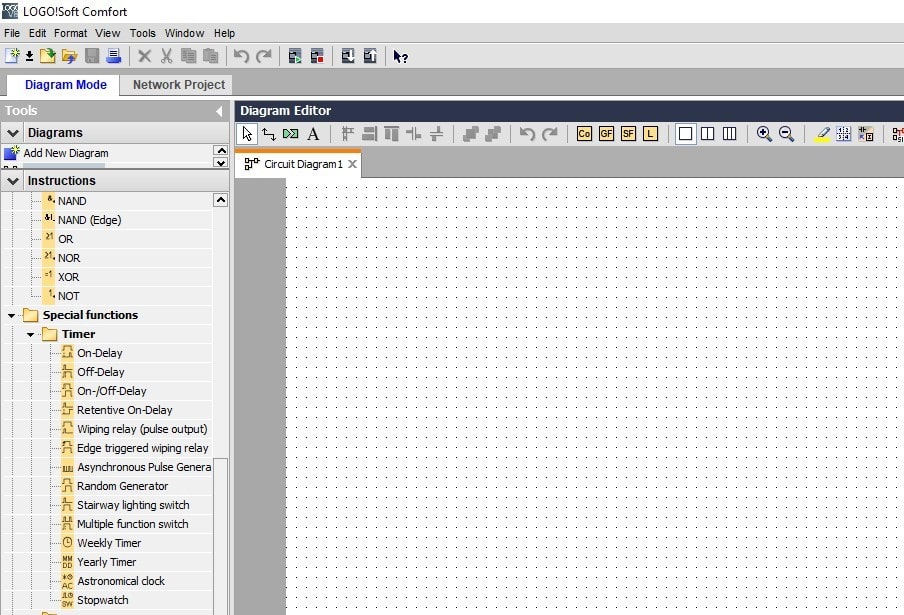
Task: Select the Text tool marked A
Action: [313, 134]
